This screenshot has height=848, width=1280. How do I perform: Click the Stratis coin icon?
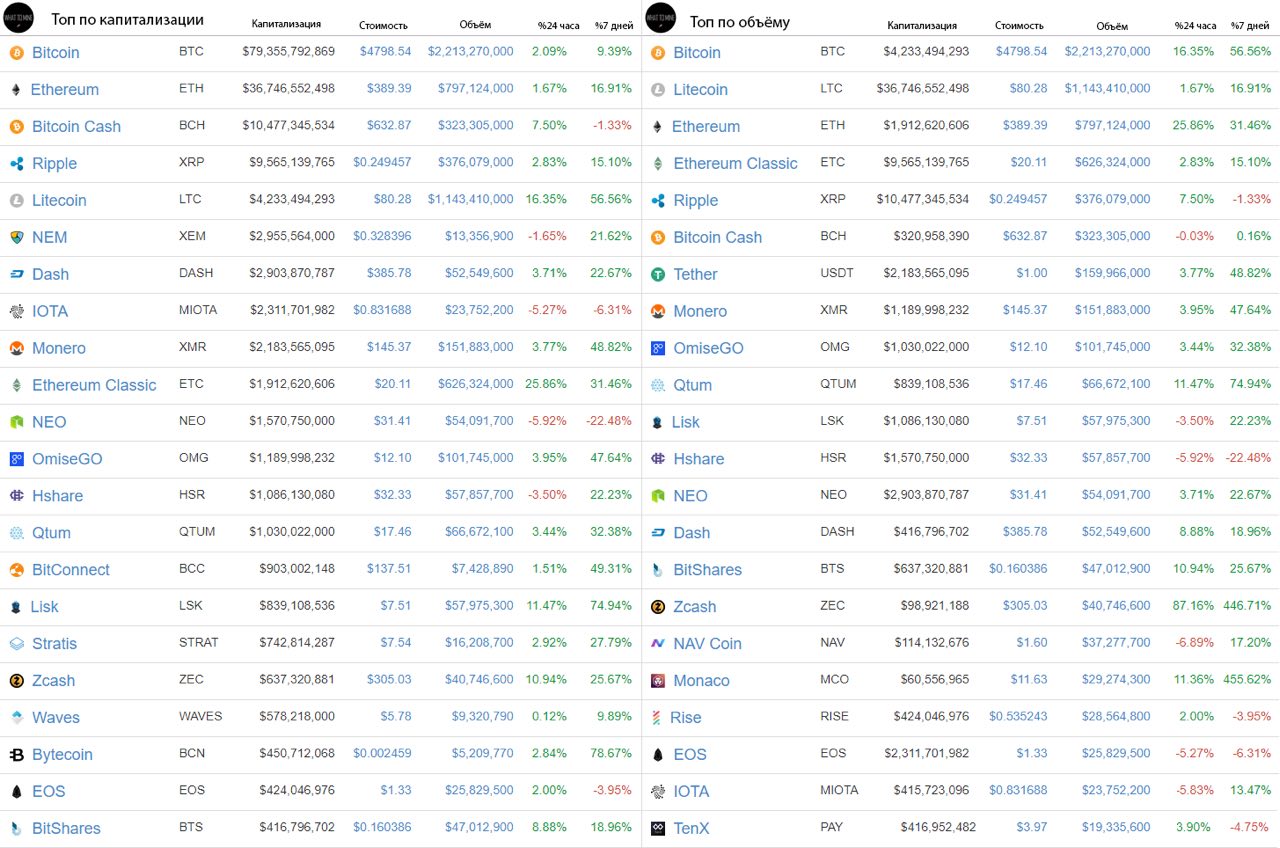tap(16, 644)
